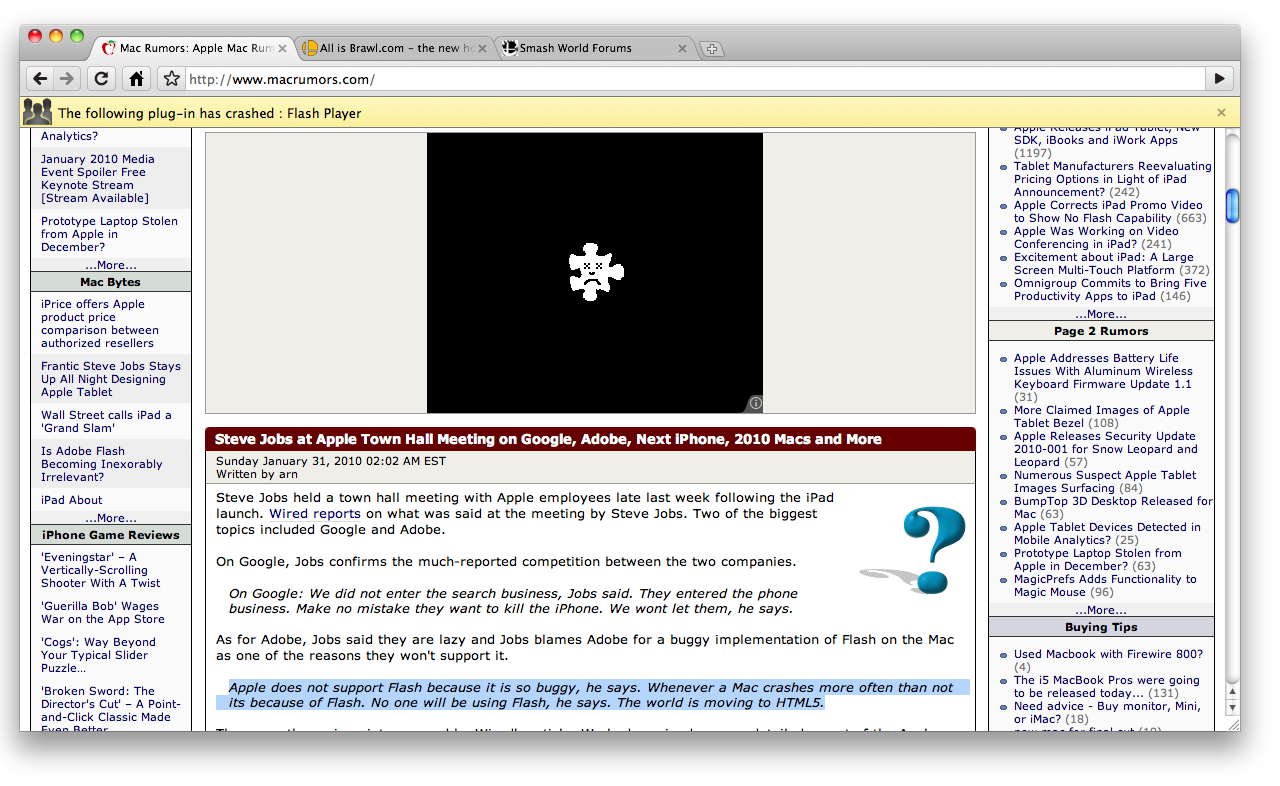Click the Go arrow beside the address bar
Screen dimensions: 1280x786
click(1219, 78)
